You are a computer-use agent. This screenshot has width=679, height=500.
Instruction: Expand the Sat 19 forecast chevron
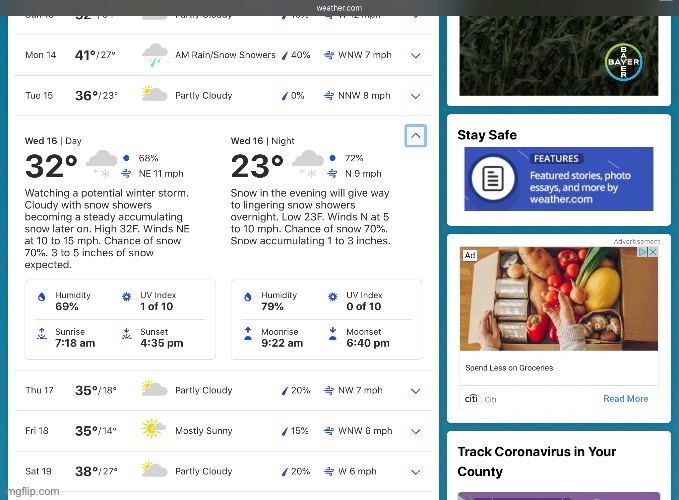[x=415, y=472]
